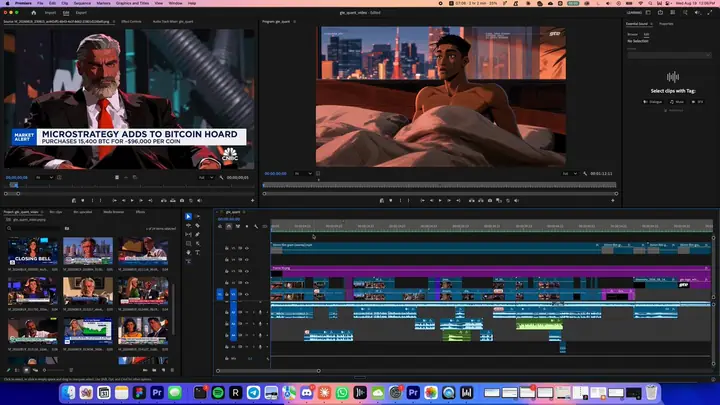The height and width of the screenshot is (405, 720).
Task: Open Source monitor button editor plus
Action: click(252, 201)
